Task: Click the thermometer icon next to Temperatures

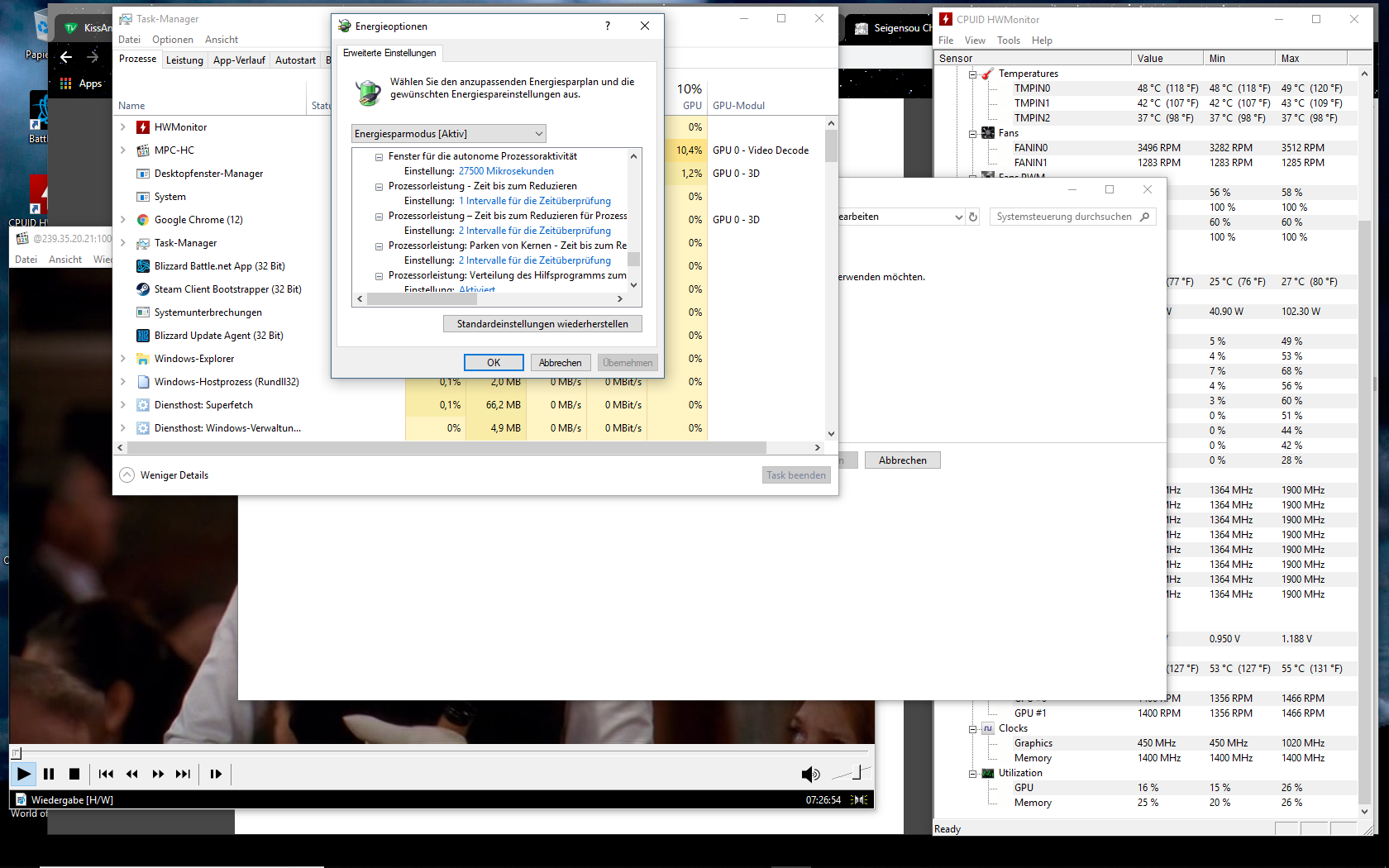Action: coord(986,73)
